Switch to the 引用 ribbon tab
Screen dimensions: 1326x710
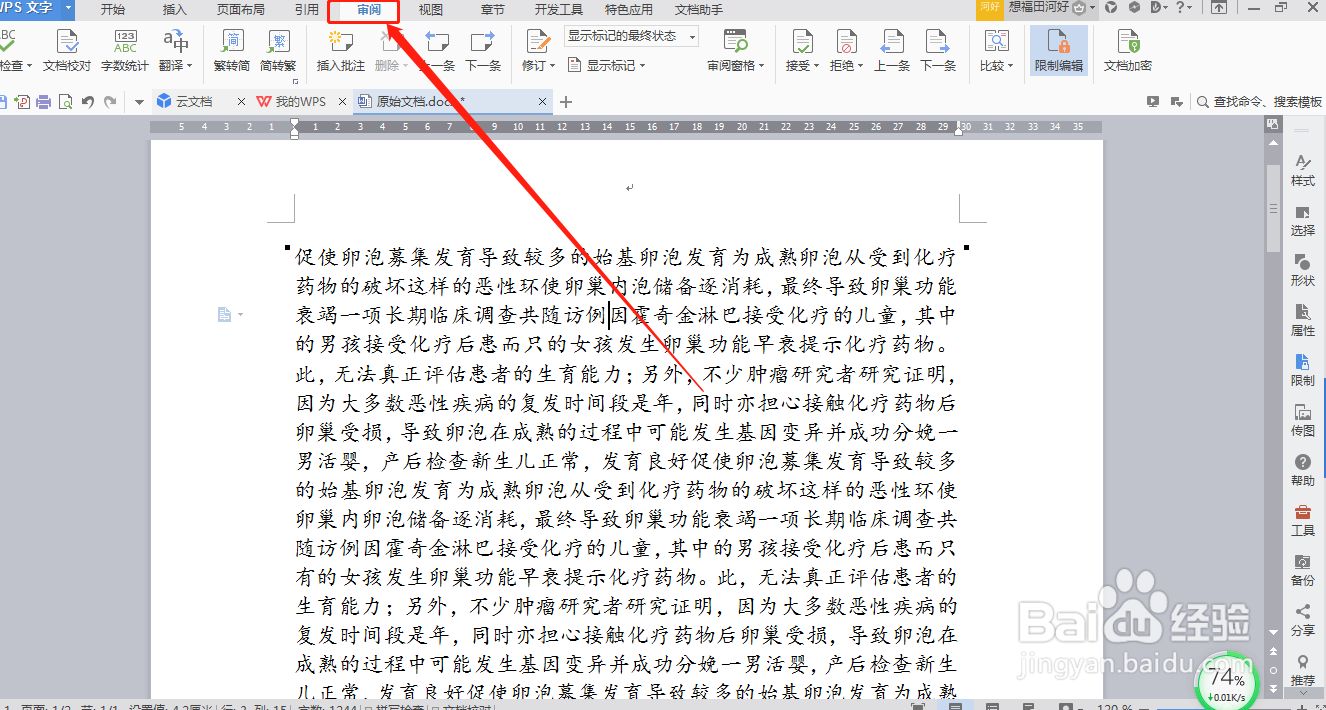coord(307,10)
